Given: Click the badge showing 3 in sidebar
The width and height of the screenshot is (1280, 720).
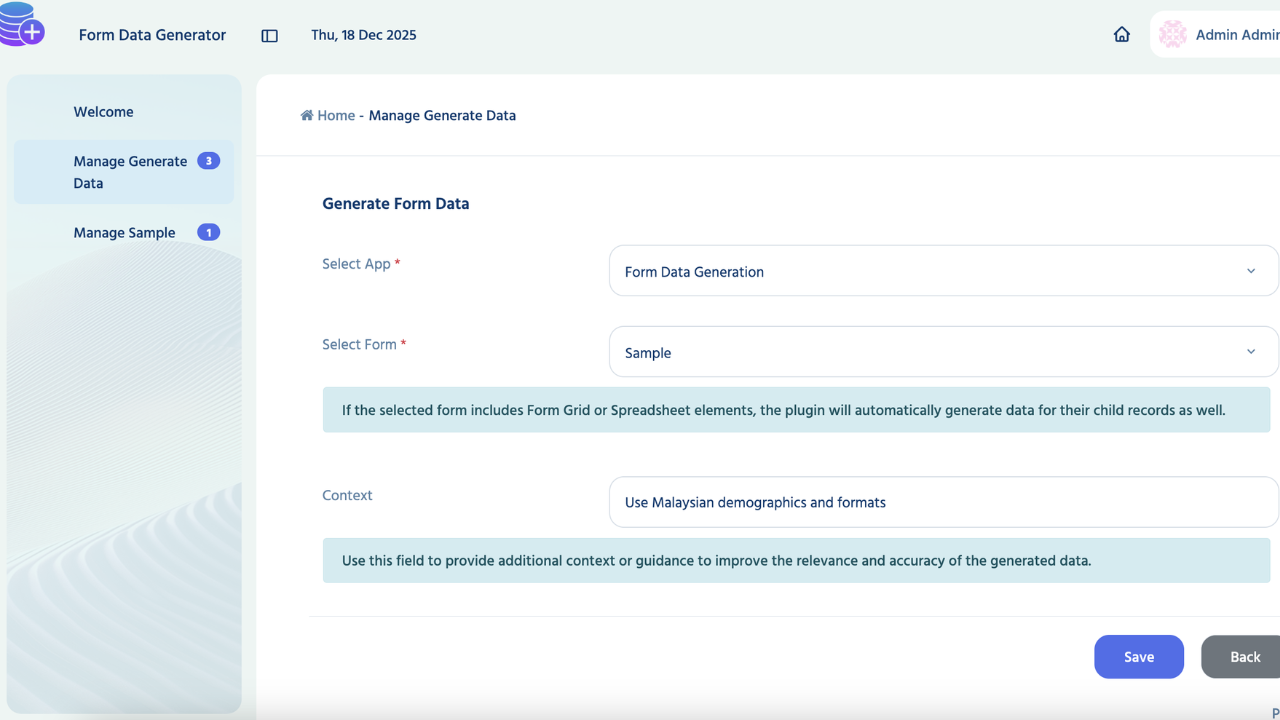Looking at the screenshot, I should [208, 161].
